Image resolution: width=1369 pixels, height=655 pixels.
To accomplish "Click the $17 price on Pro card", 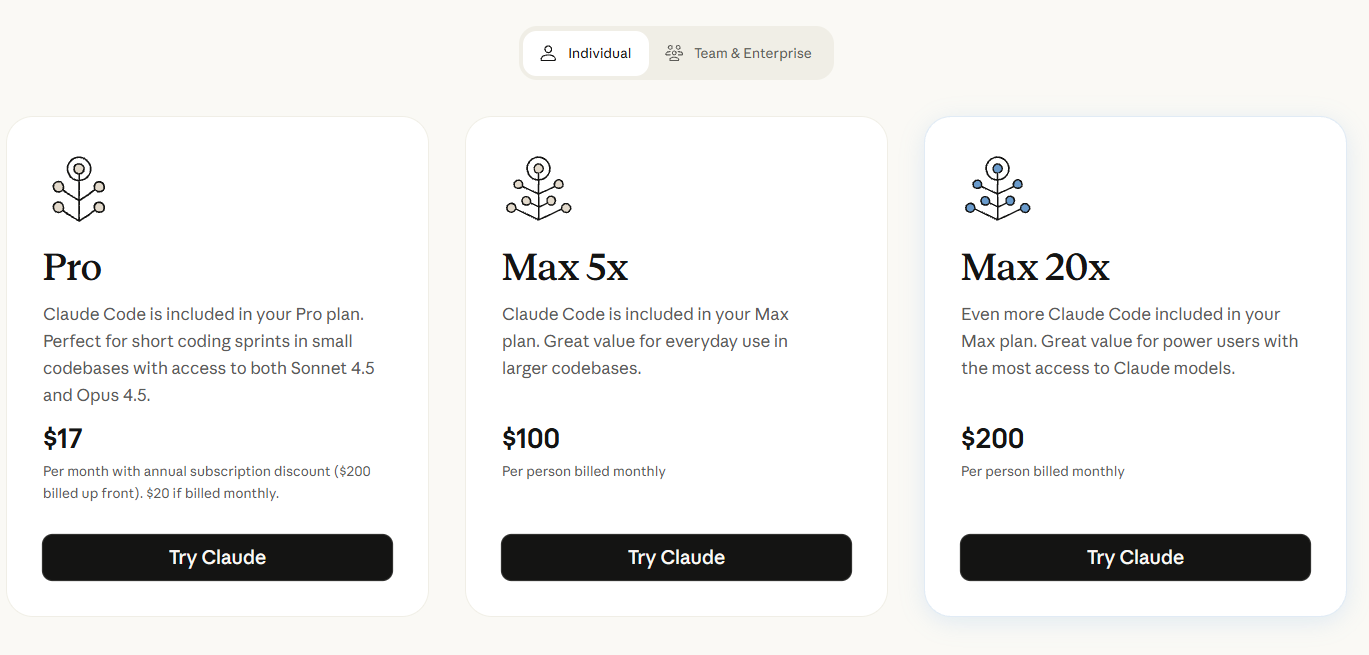I will 63,438.
